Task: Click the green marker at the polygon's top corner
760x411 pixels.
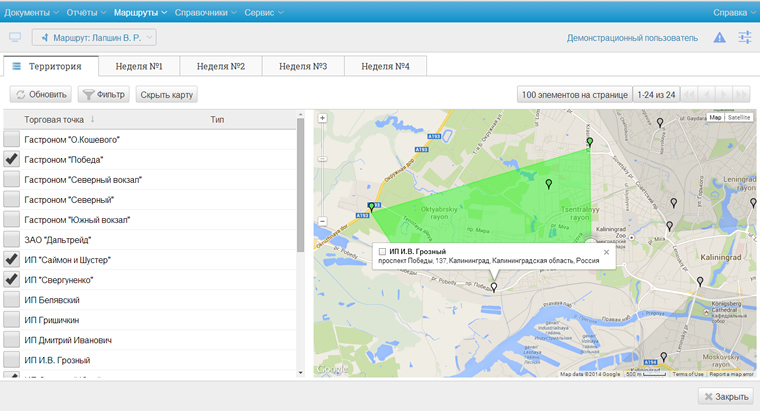Action: [x=589, y=142]
